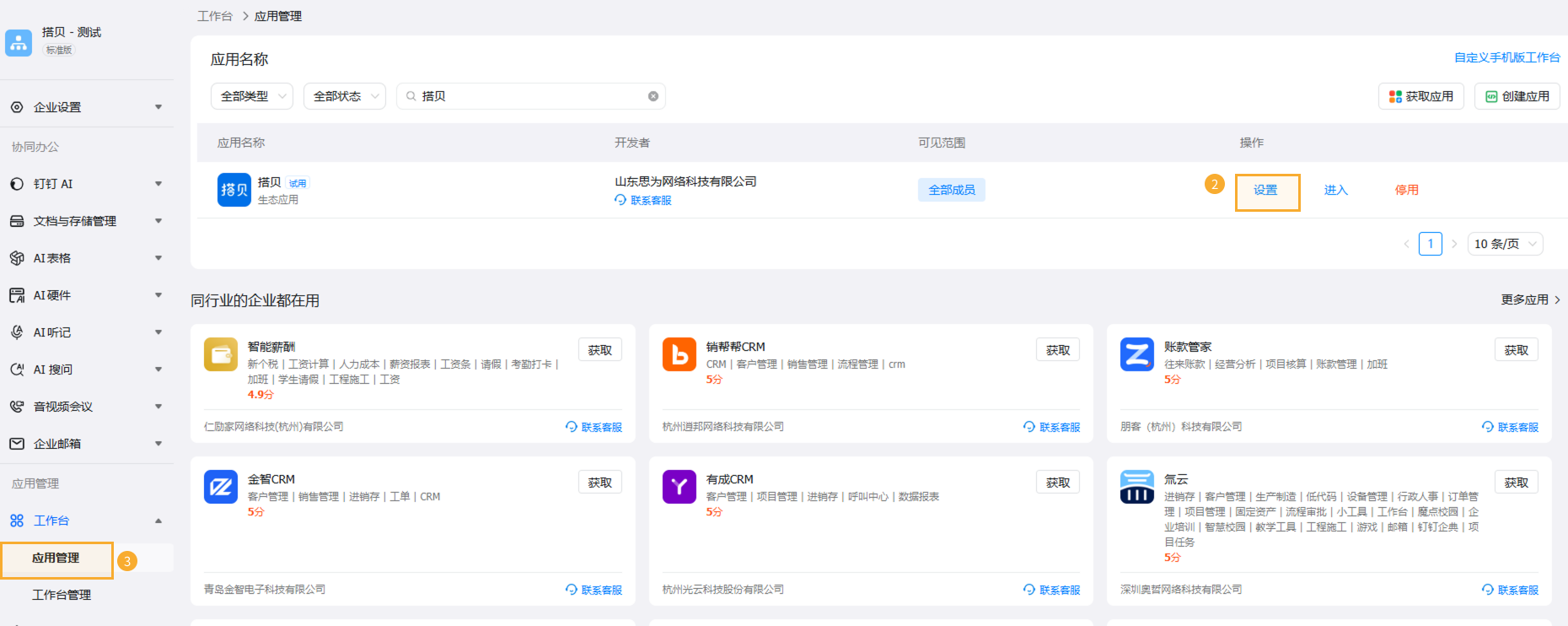The height and width of the screenshot is (626, 1568).
Task: Click the 销帮帮CRM orange app icon
Action: click(x=679, y=354)
